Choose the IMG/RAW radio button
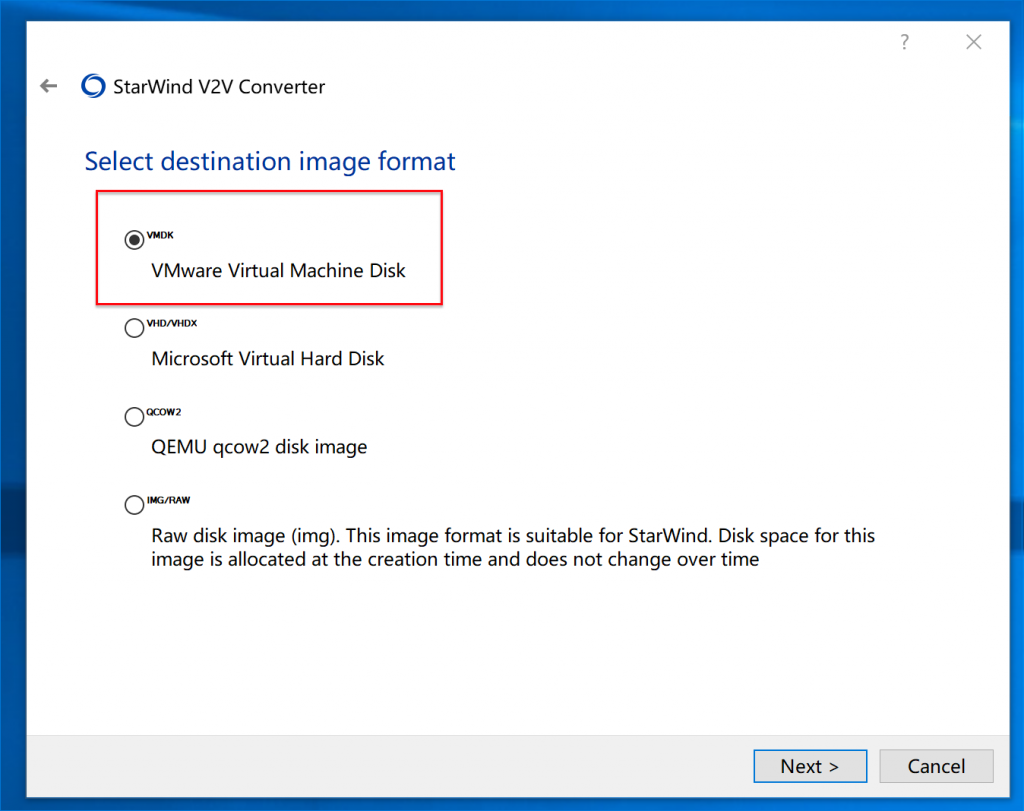The height and width of the screenshot is (811, 1024). coord(134,505)
